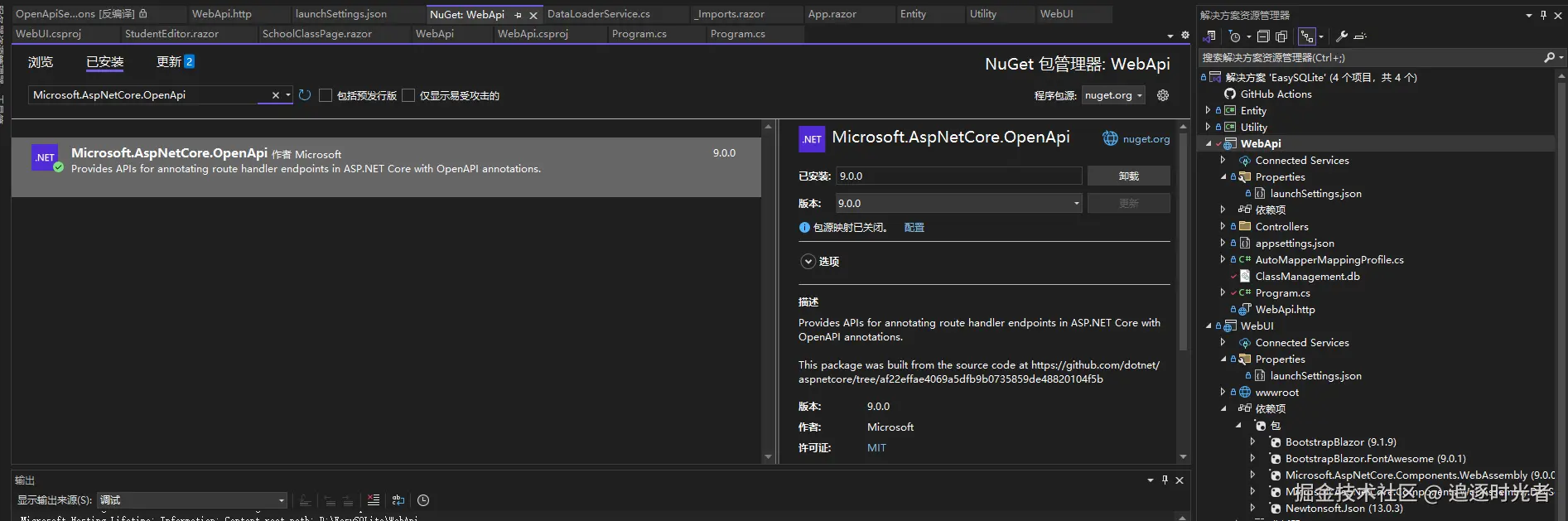Open the document tab overflow dropdown arrow
This screenshot has height=521, width=1568.
tap(1170, 36)
